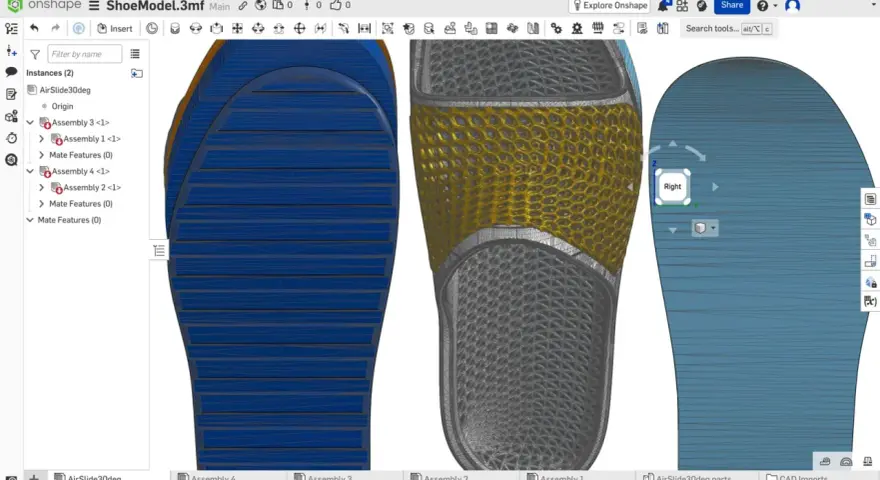Collapse the Assembly 3 <1> node
Screen dimensions: 880x480
[30, 122]
